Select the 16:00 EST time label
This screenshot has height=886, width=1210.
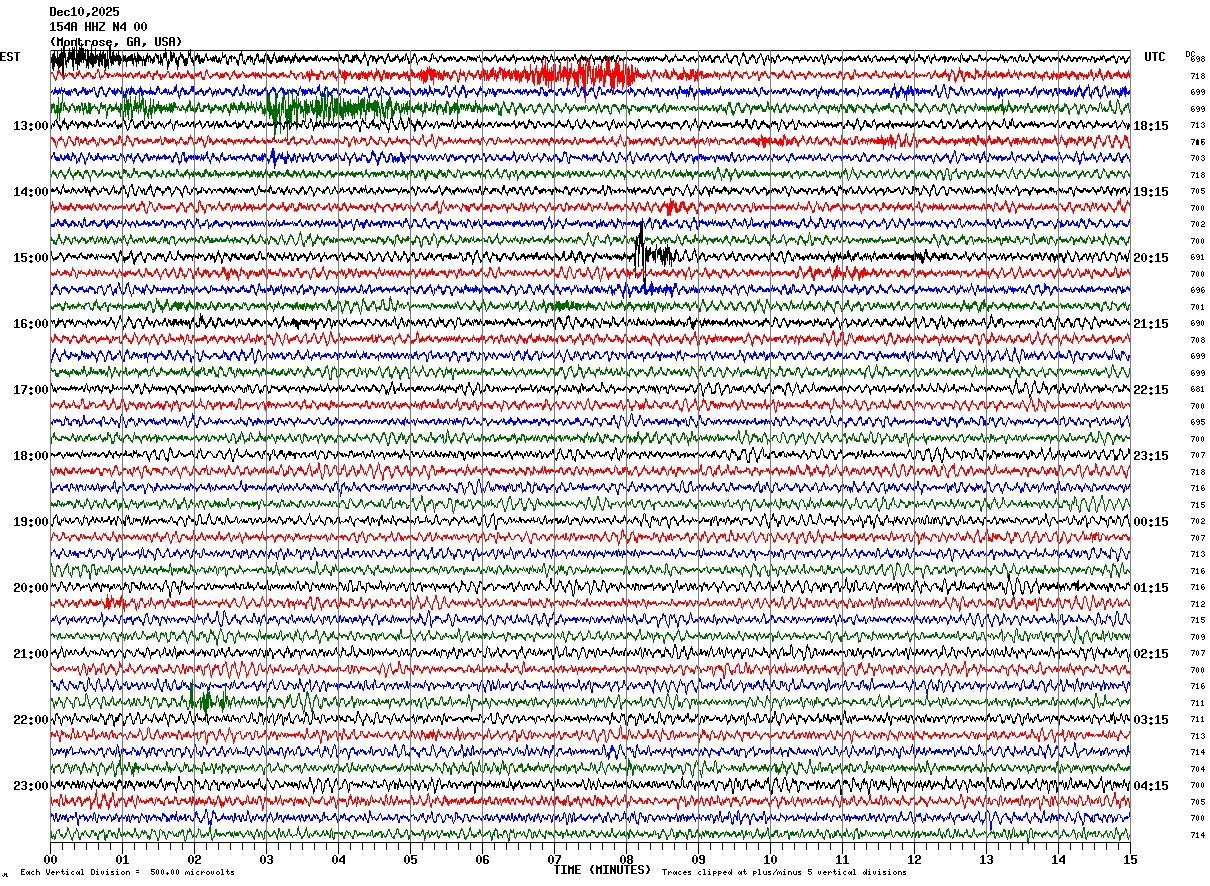point(31,324)
